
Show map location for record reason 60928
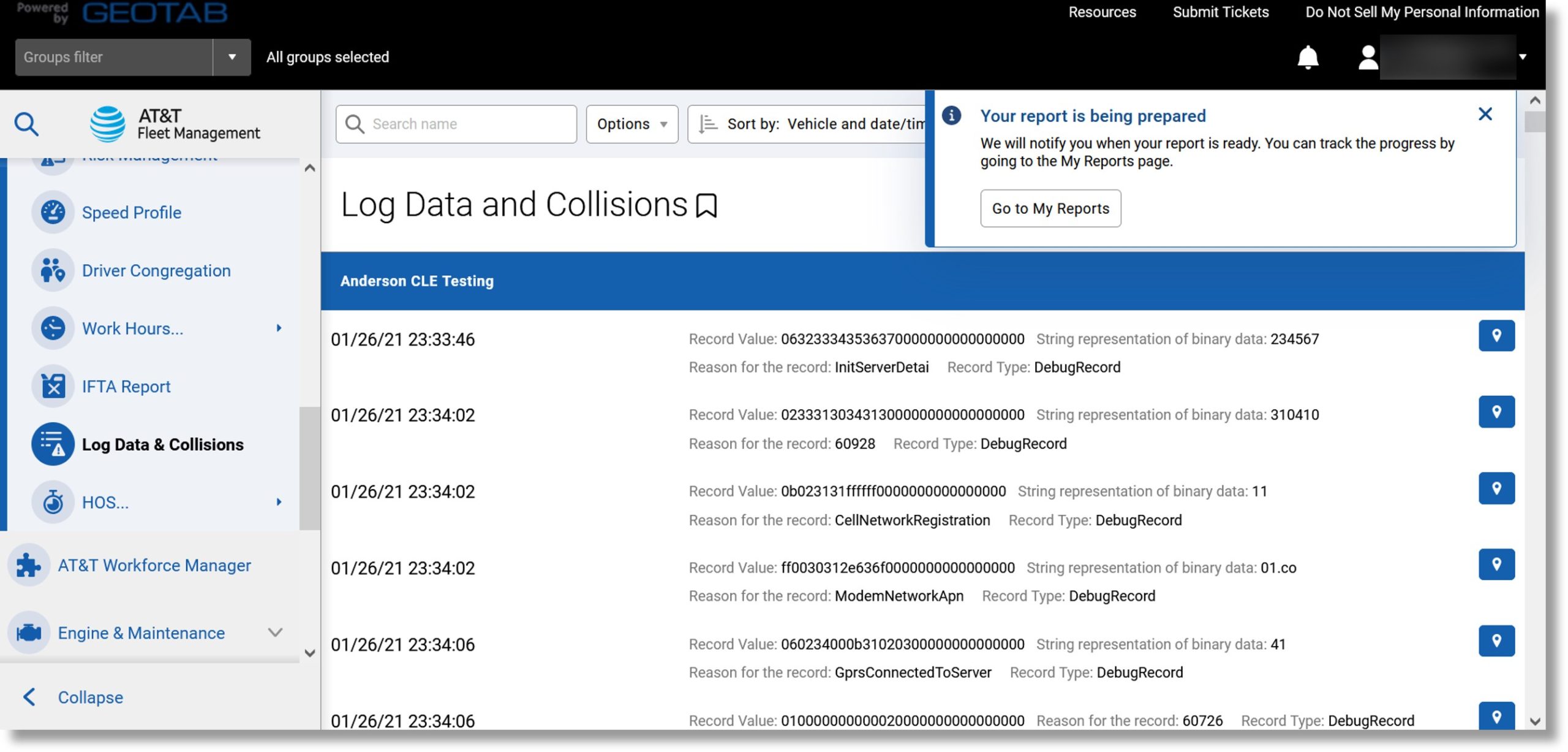[1496, 412]
